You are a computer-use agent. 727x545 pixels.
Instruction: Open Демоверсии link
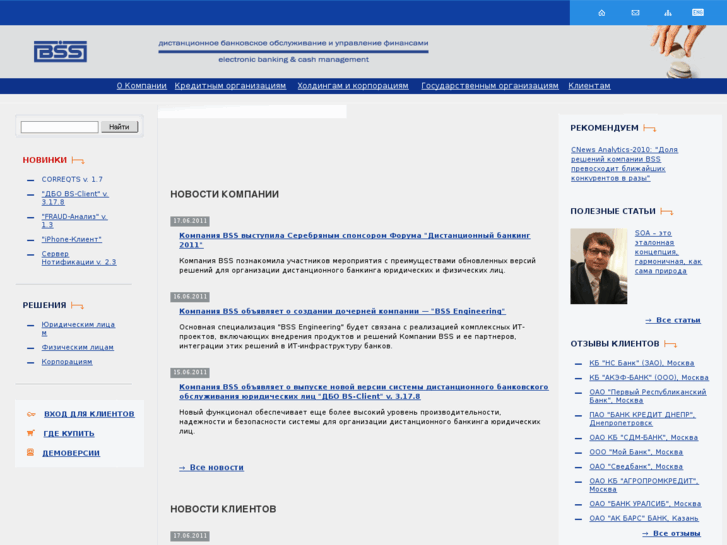(x=71, y=453)
